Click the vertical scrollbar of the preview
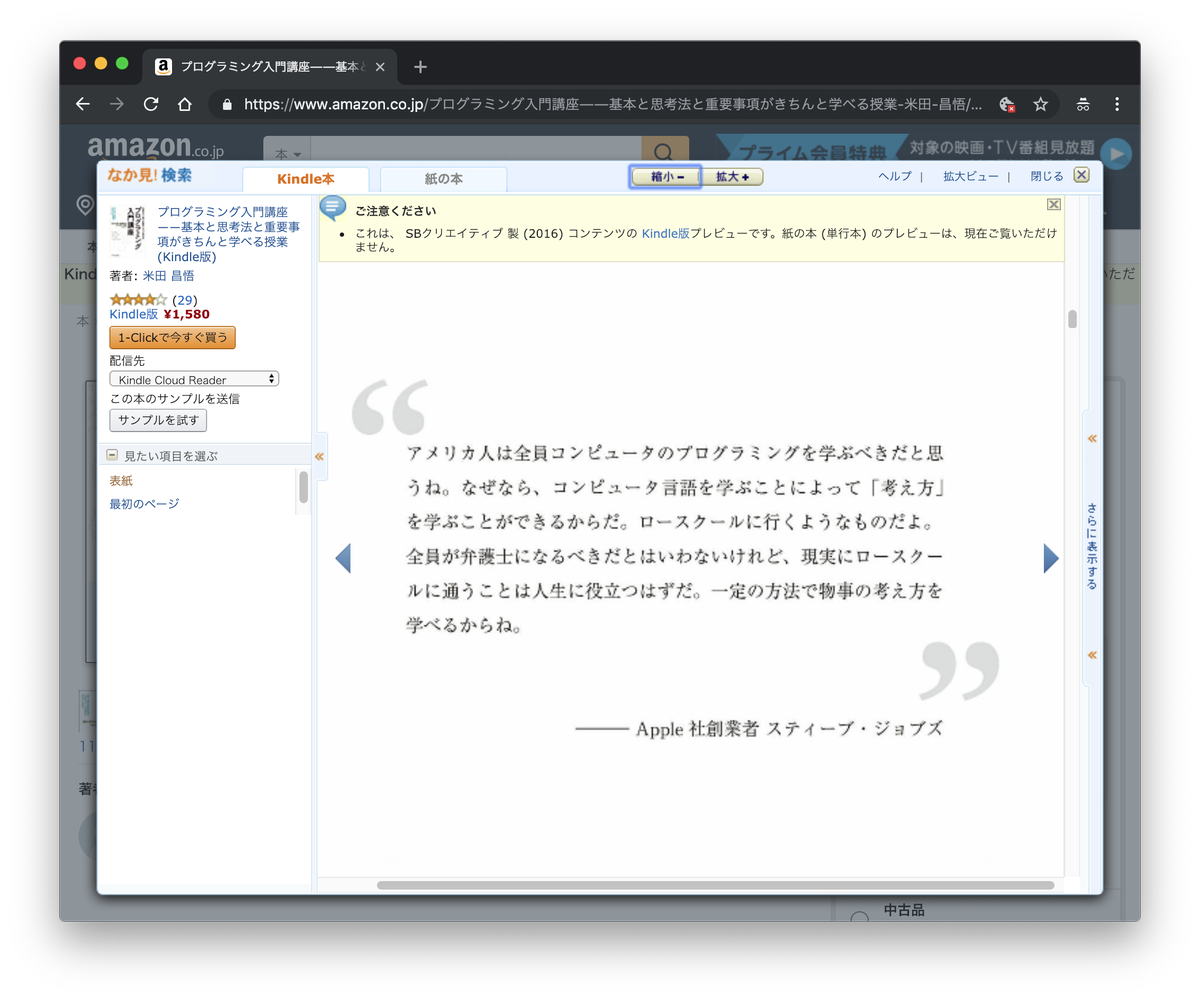1200x1000 pixels. tap(1072, 319)
